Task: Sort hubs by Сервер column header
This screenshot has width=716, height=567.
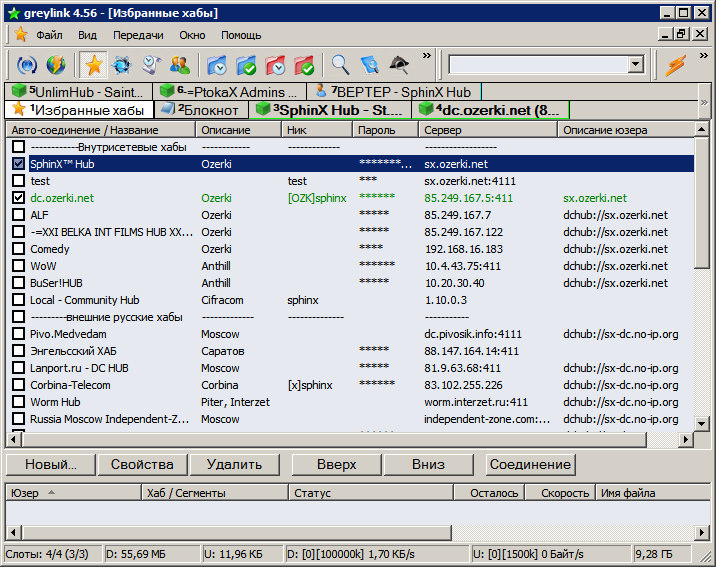Action: (488, 130)
